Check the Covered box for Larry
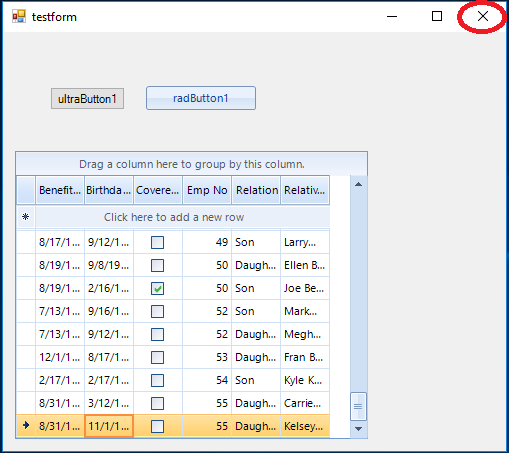Viewport: 509px width, 453px height. tap(157, 242)
